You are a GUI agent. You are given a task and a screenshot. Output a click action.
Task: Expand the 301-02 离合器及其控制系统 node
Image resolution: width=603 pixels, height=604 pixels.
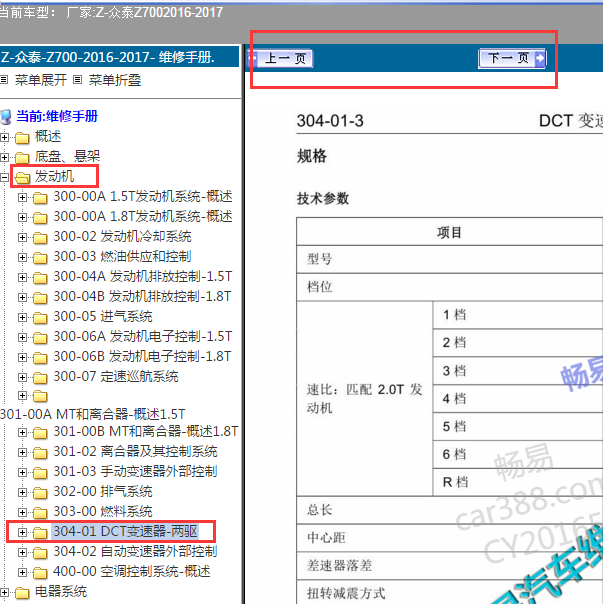click(22, 452)
